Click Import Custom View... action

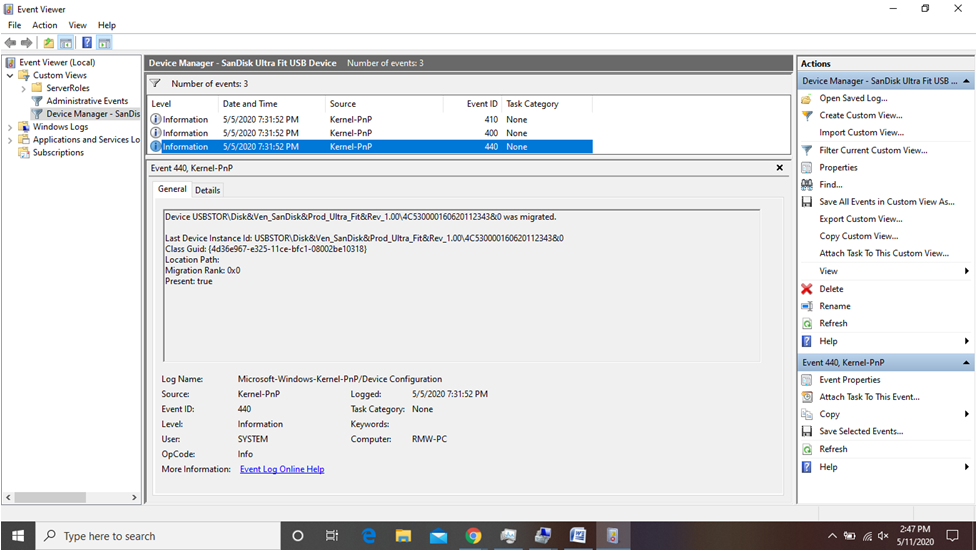(861, 133)
